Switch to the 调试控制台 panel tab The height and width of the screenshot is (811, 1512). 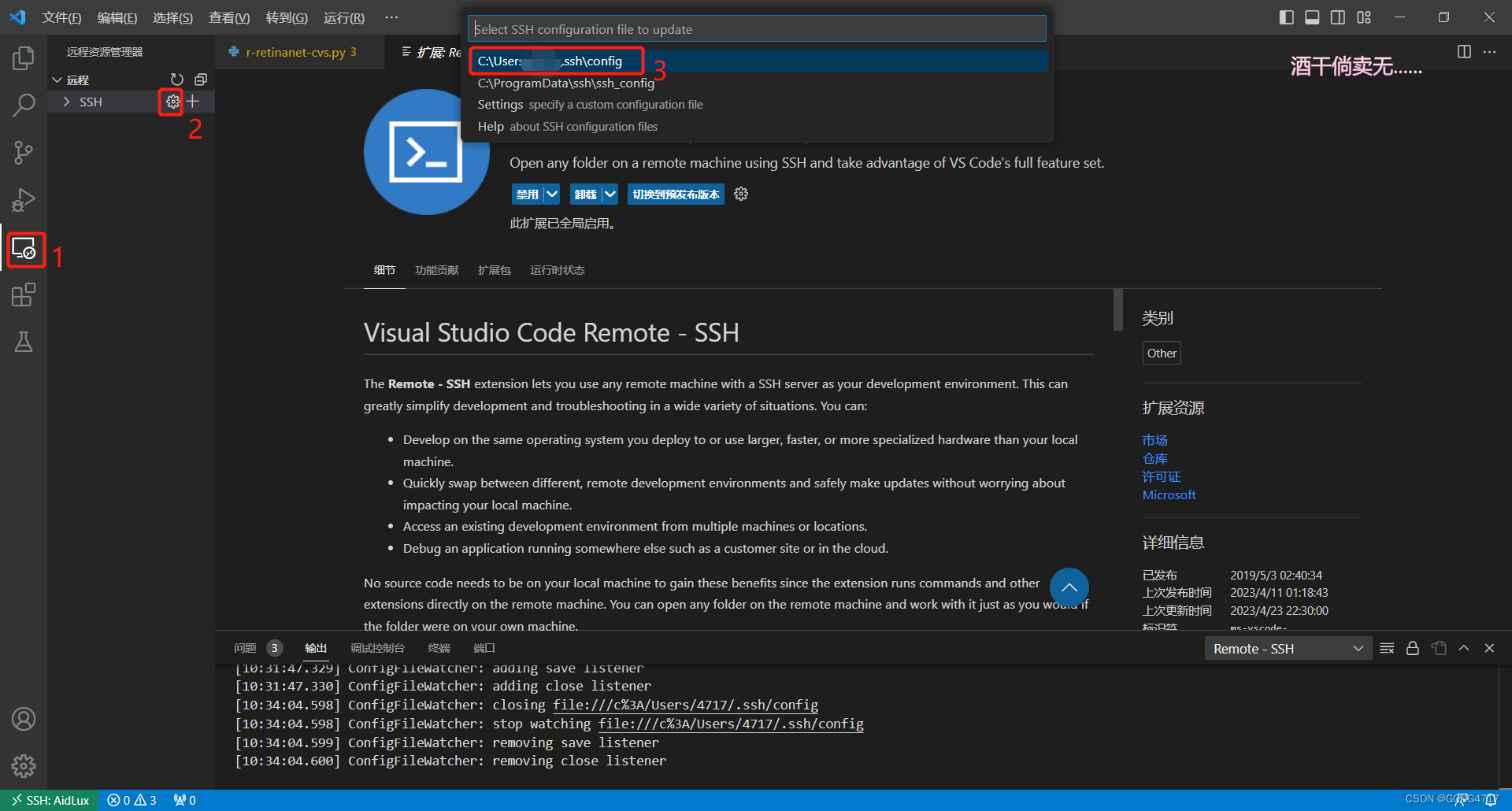pyautogui.click(x=377, y=648)
